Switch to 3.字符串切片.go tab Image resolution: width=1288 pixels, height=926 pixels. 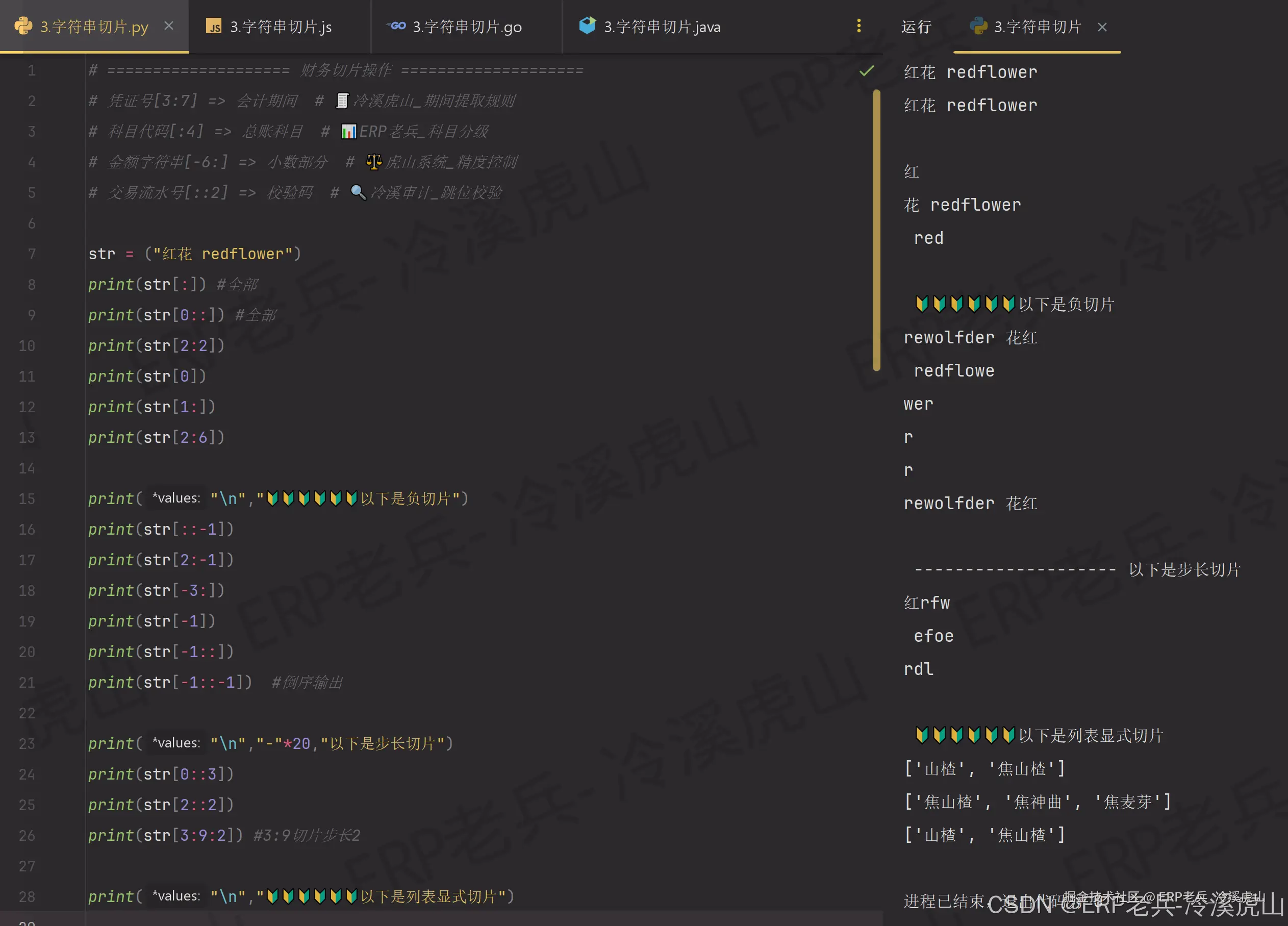coord(467,27)
